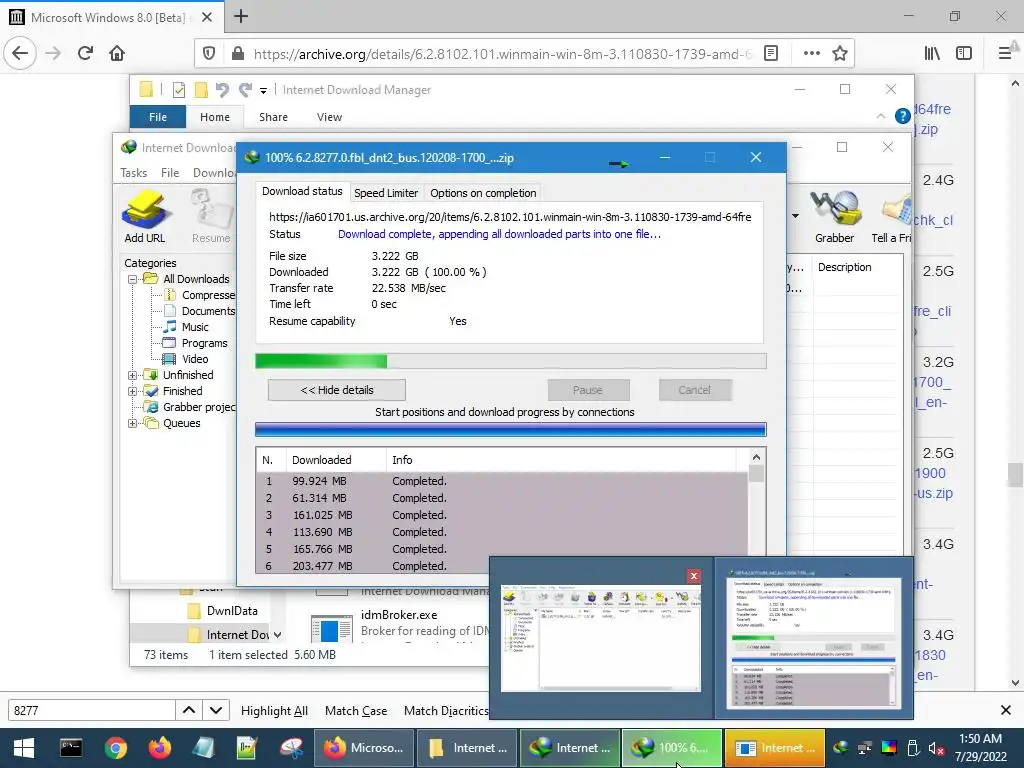Click the find bar search field

(x=91, y=711)
